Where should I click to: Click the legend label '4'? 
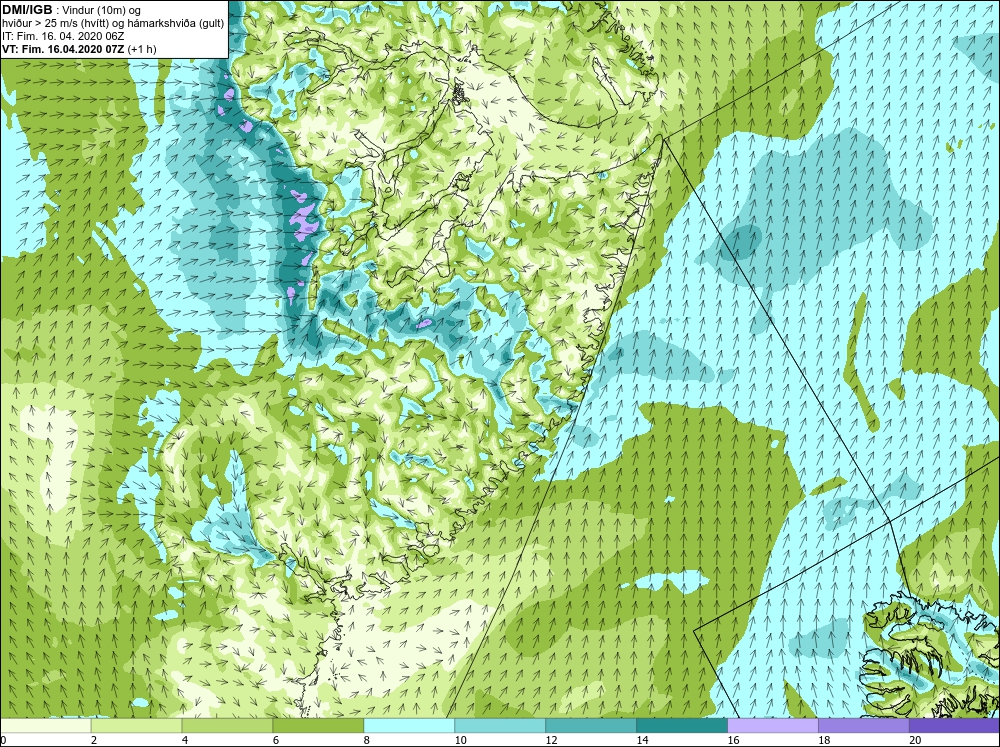point(185,740)
